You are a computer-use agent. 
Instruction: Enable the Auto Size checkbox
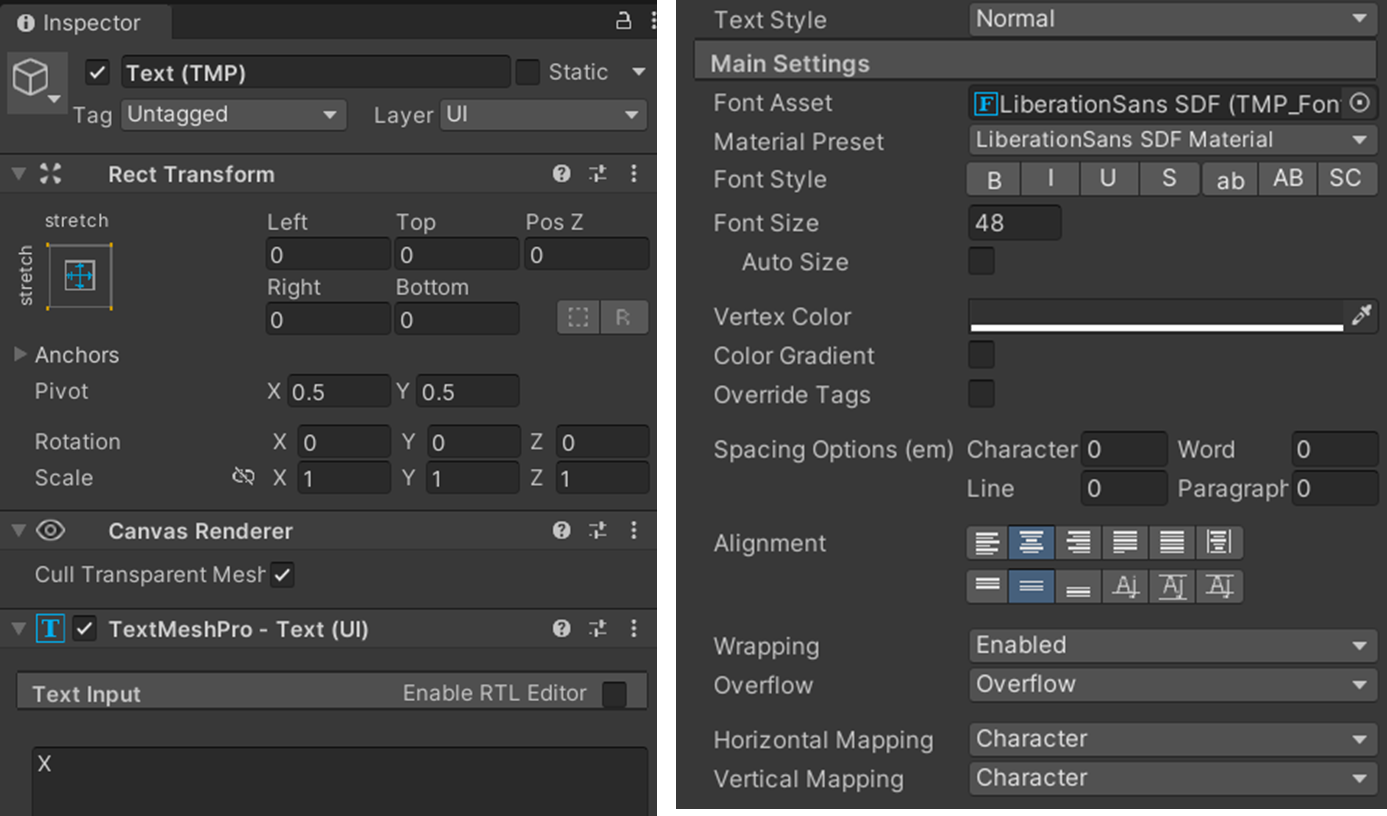coord(982,262)
